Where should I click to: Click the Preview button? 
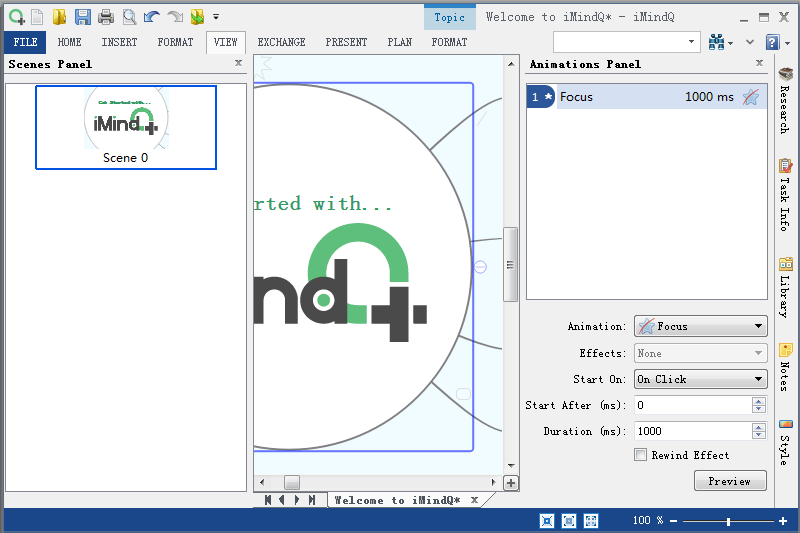click(730, 481)
